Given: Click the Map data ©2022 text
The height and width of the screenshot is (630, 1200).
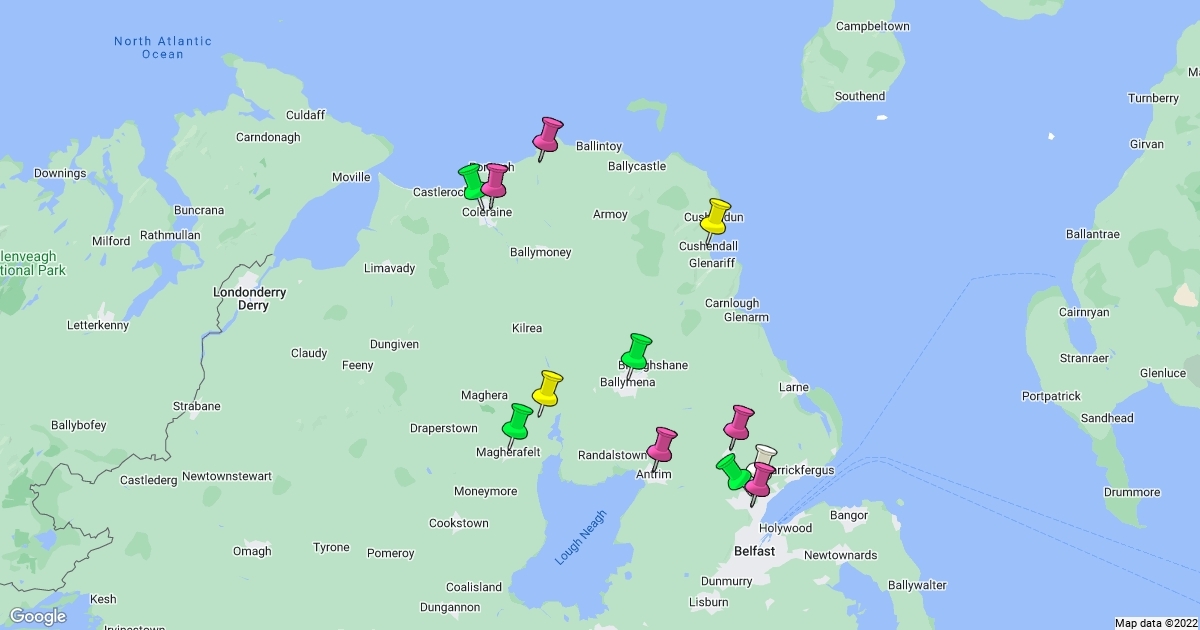Looking at the screenshot, I should (1155, 623).
